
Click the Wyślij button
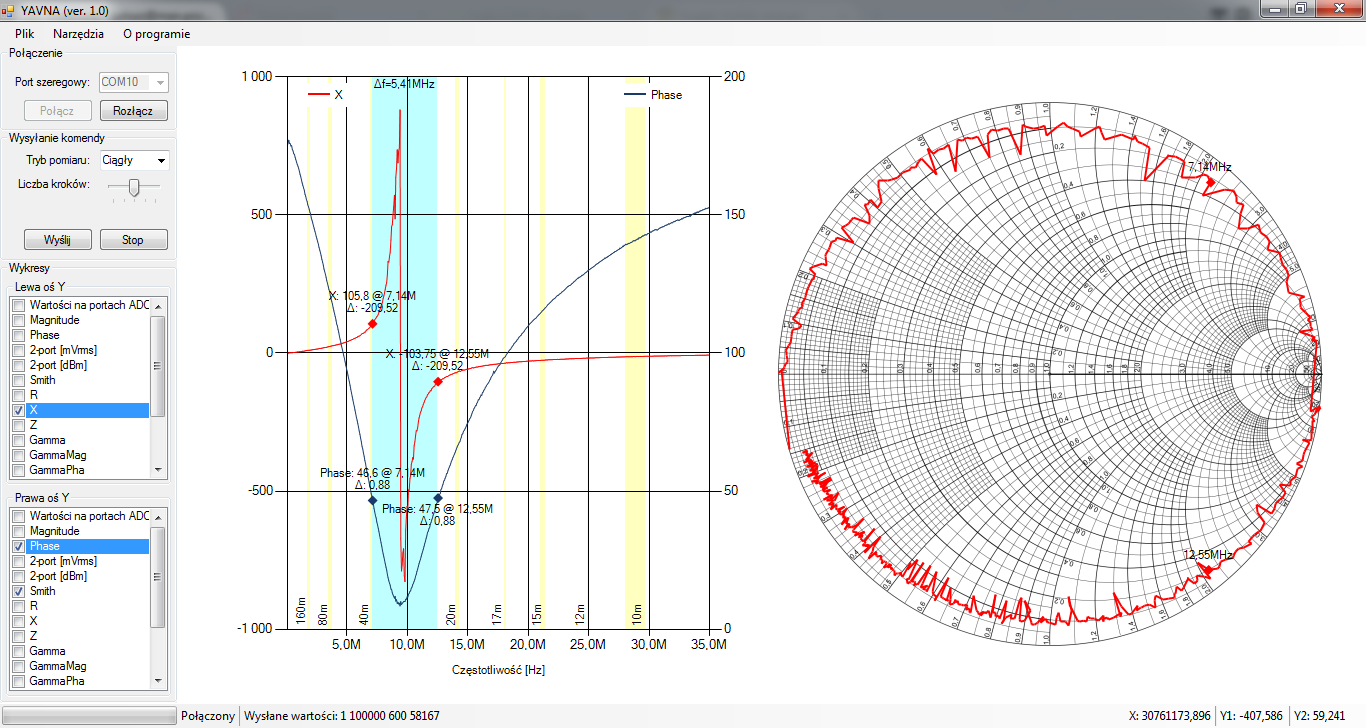(58, 240)
